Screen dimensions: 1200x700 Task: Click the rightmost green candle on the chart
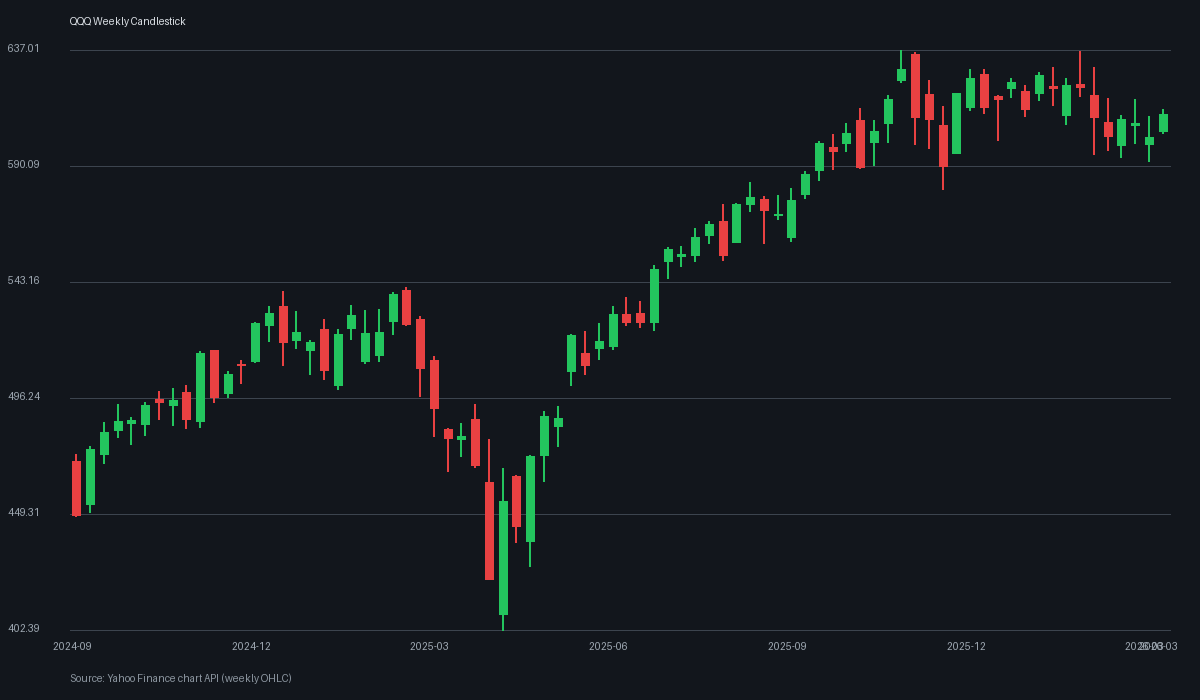(1163, 123)
